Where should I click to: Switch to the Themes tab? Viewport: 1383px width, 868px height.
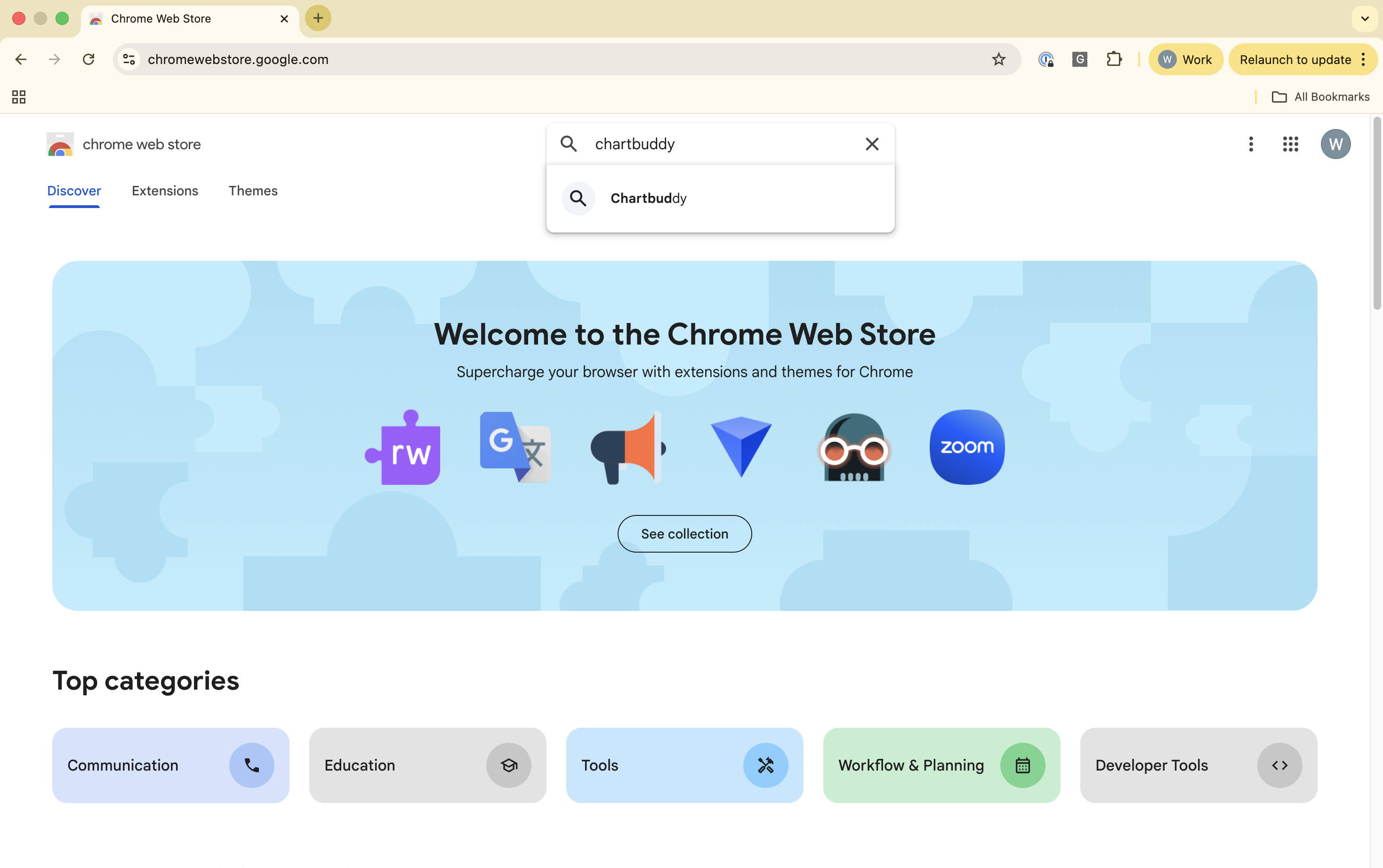click(x=253, y=191)
